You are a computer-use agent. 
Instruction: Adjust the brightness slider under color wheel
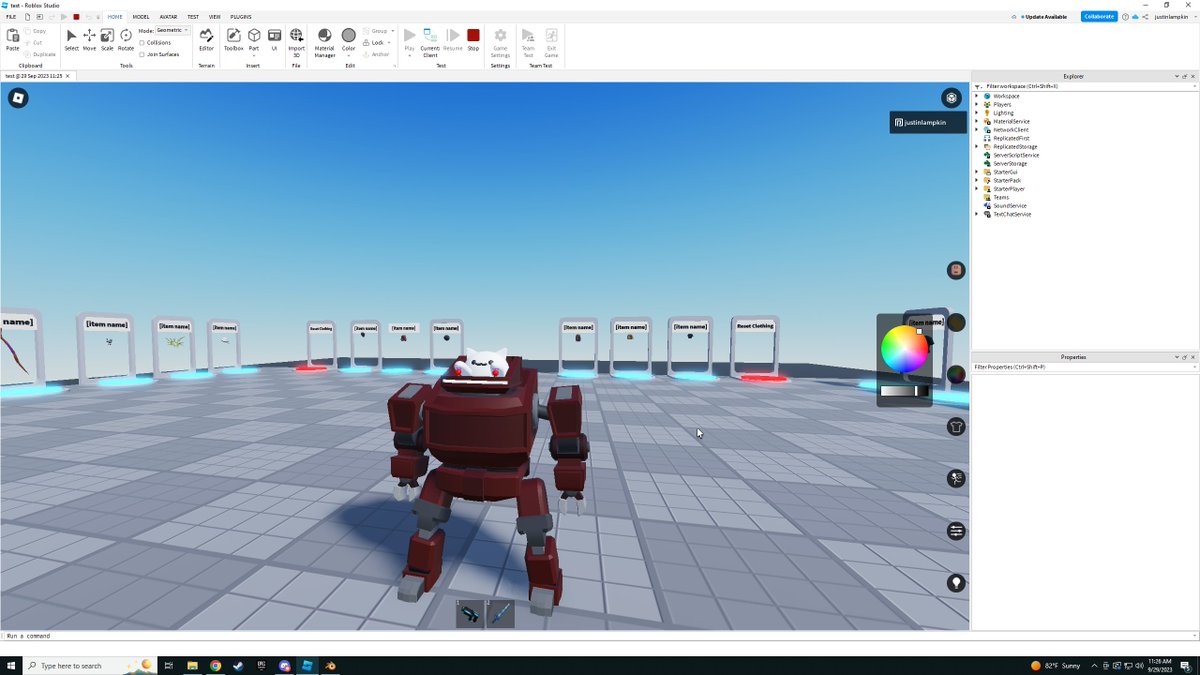pos(904,391)
